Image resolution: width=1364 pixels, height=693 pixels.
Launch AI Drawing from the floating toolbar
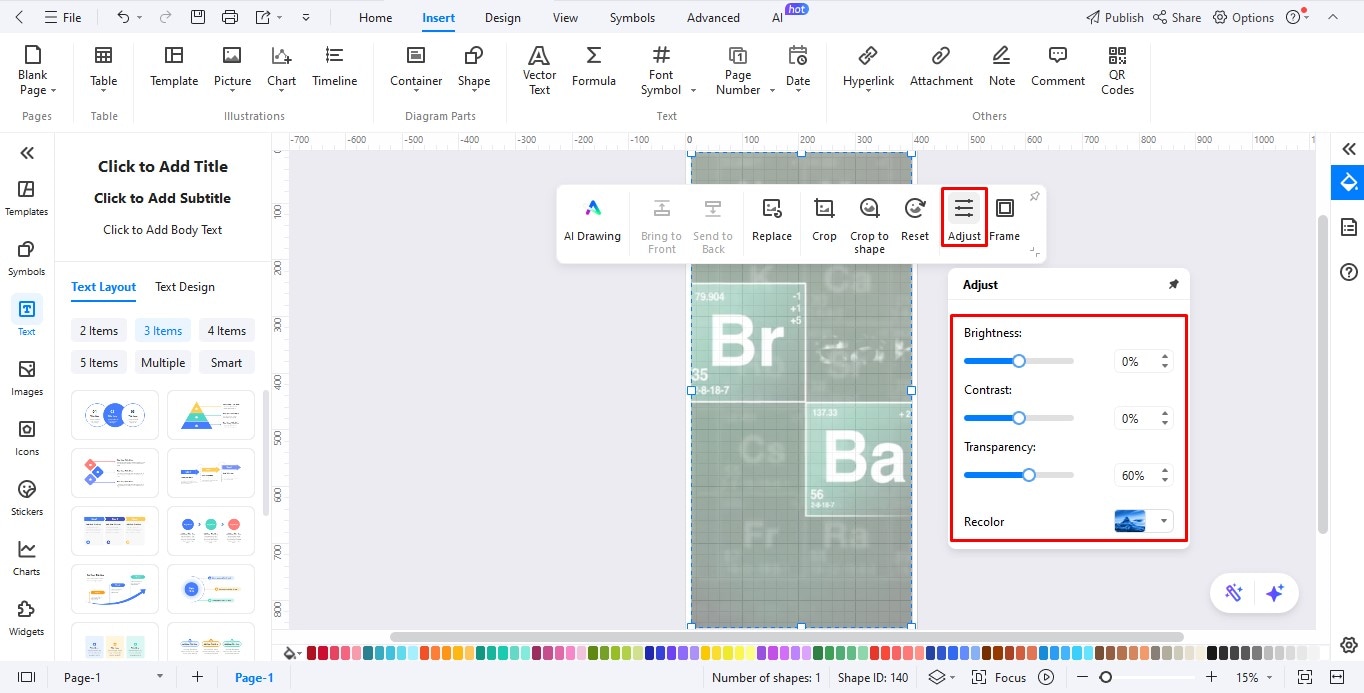coord(593,218)
